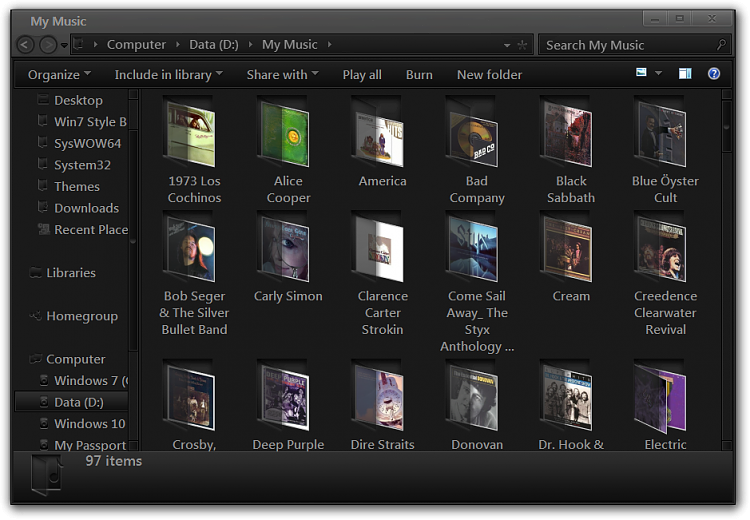Click the file list vertical scrollbar thumb

727,127
